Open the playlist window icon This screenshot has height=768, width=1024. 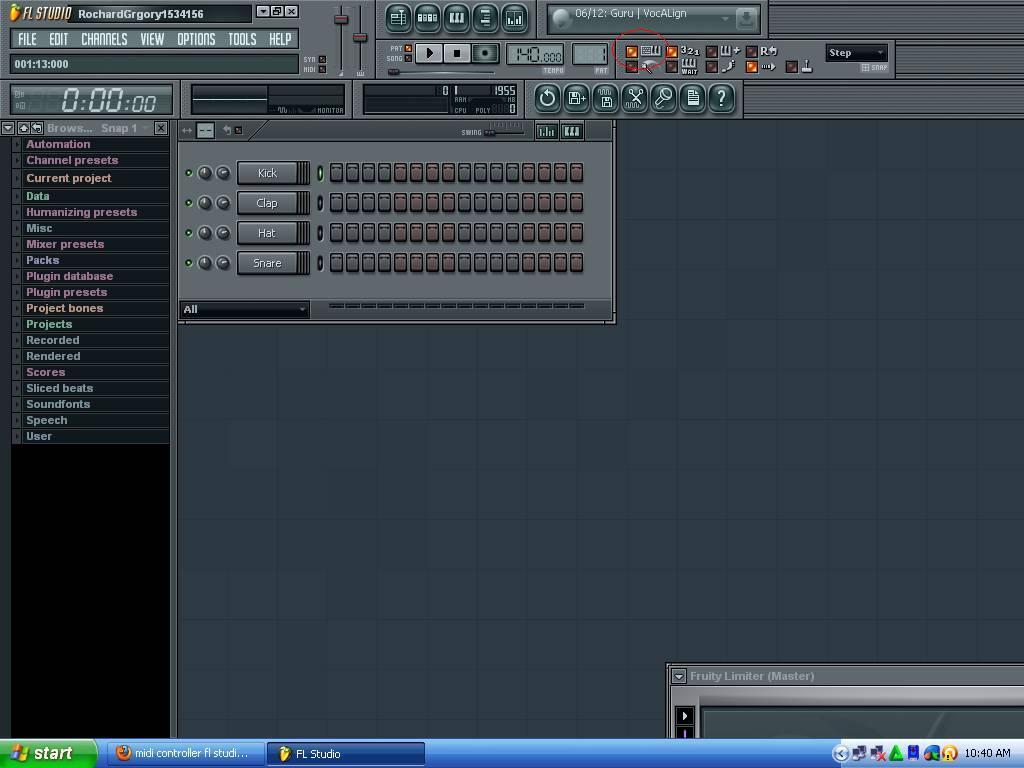pos(398,18)
